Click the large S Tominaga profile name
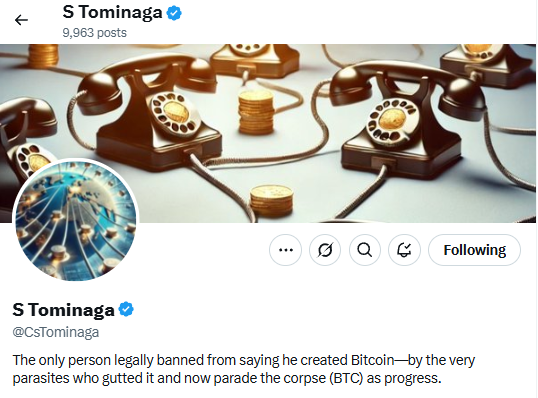This screenshot has width=538, height=398. [x=63, y=309]
